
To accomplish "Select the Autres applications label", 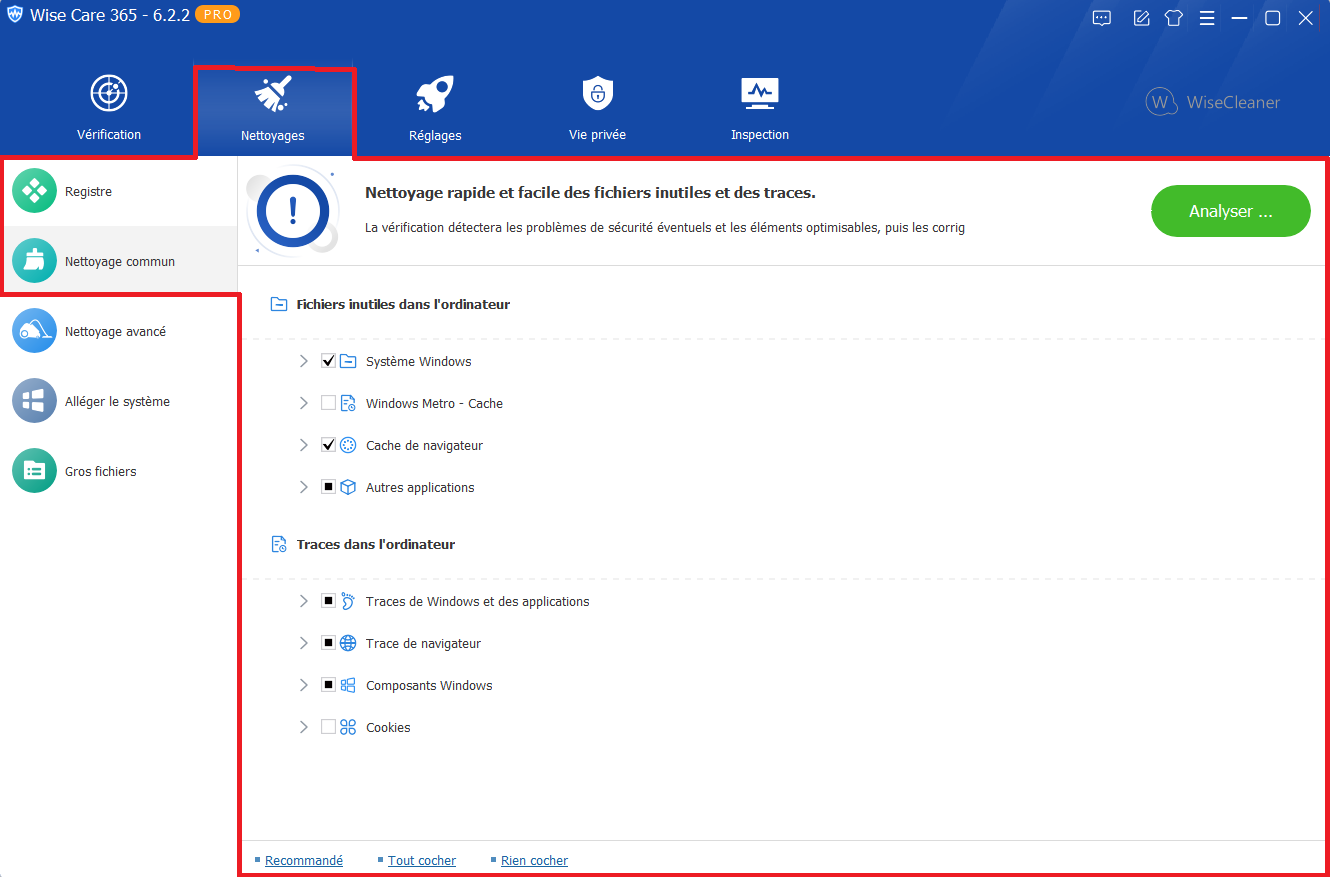I will (420, 487).
